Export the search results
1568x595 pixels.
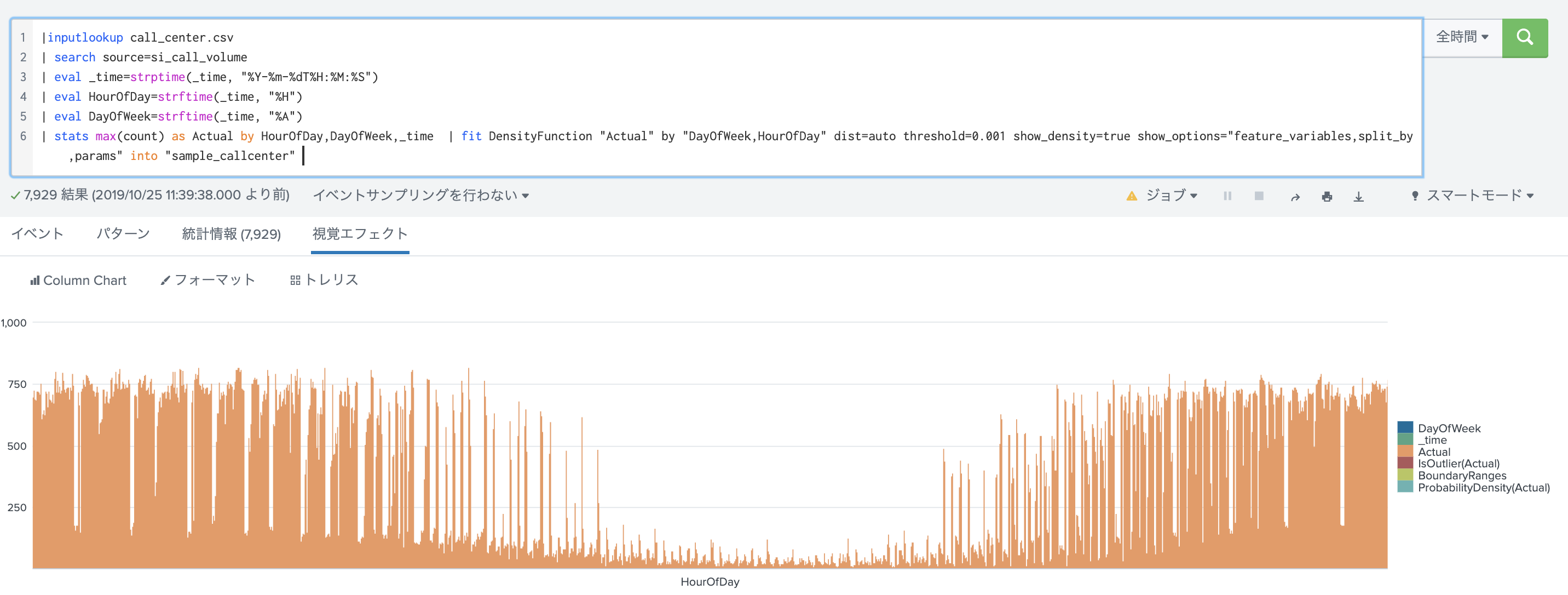coord(1359,196)
